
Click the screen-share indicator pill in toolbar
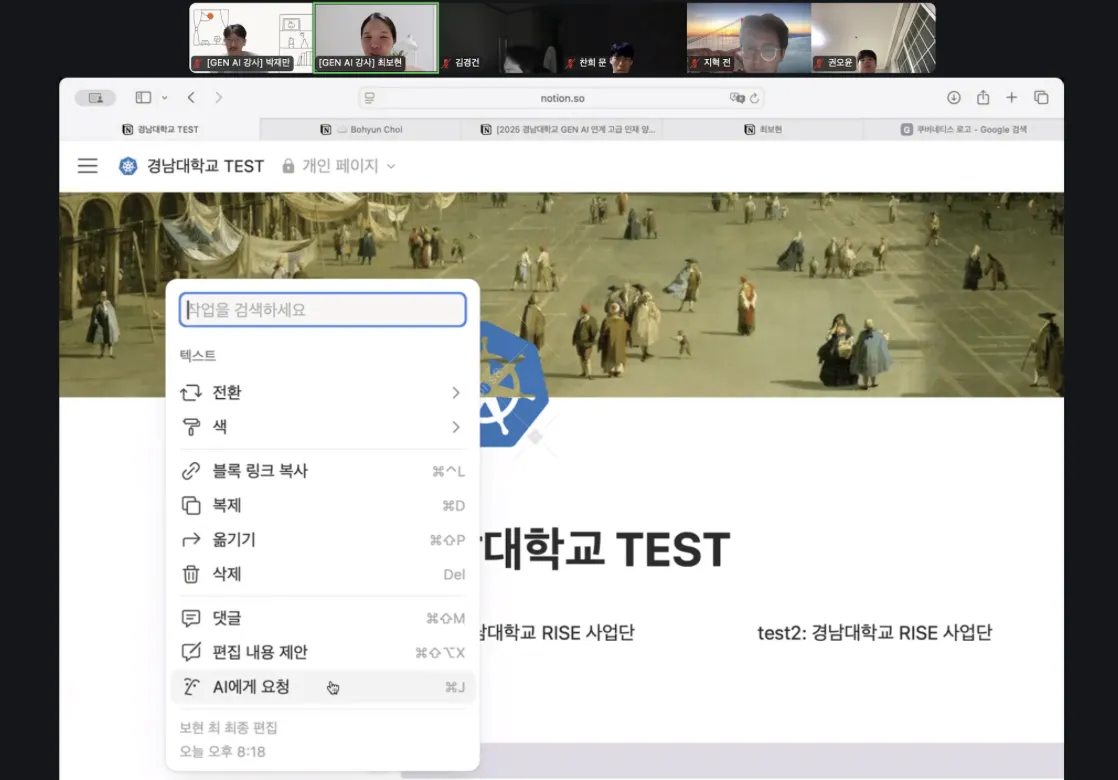pos(96,98)
